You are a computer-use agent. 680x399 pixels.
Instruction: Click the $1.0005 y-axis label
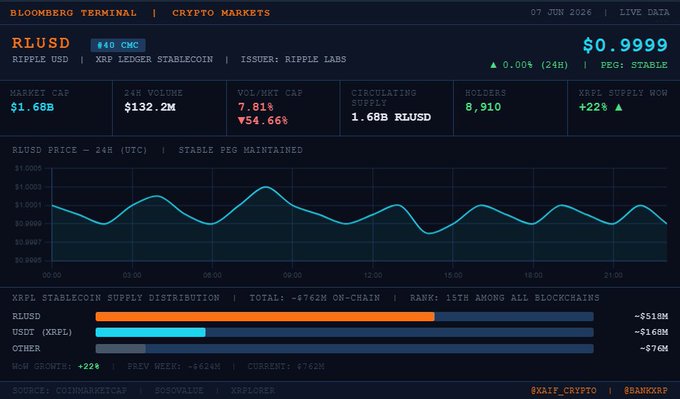(x=28, y=168)
